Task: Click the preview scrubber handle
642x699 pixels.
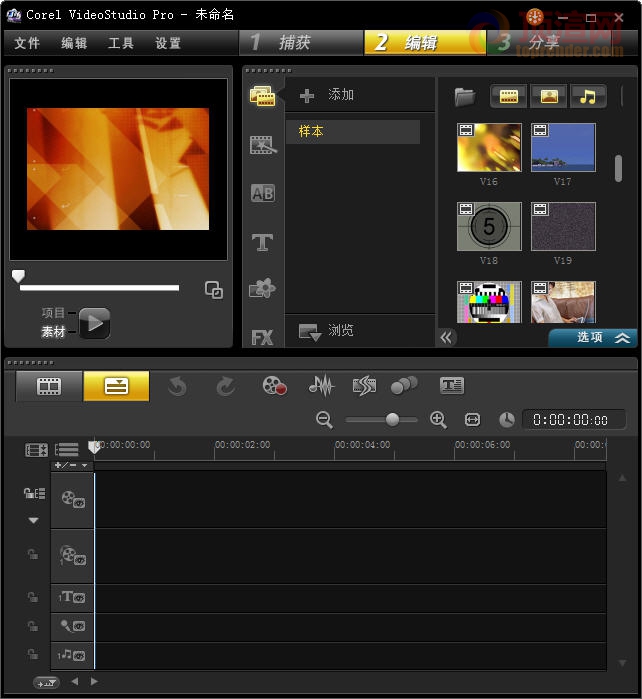Action: [18, 276]
